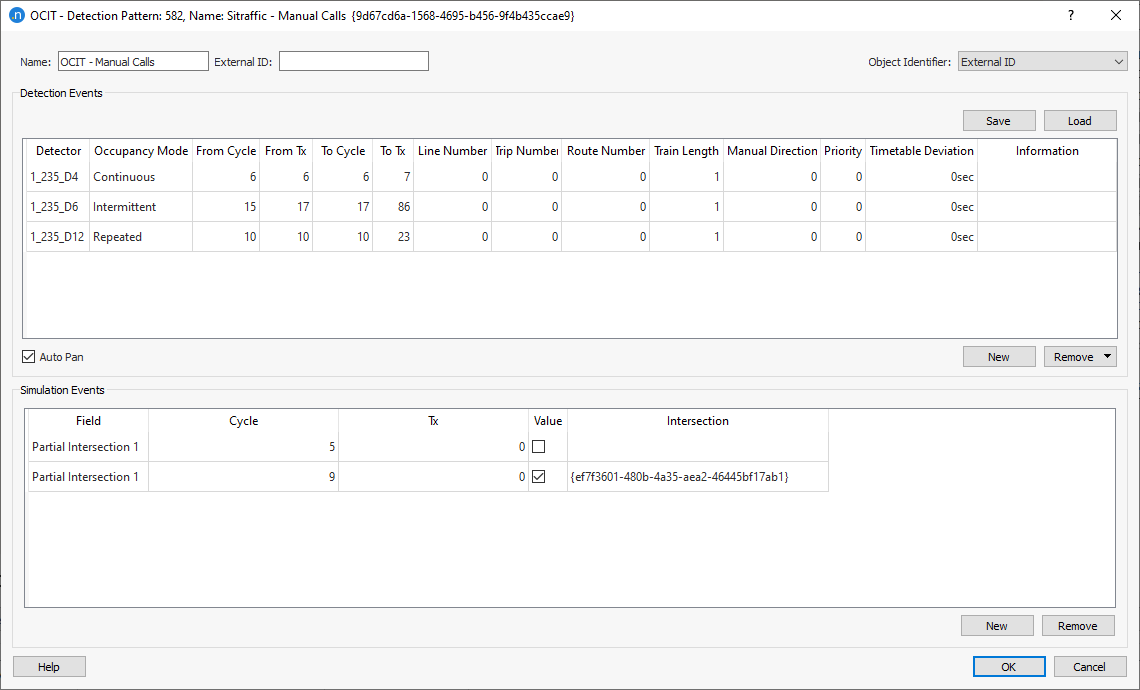Image resolution: width=1140 pixels, height=690 pixels.
Task: Add a new detection event with New button
Action: click(x=999, y=356)
